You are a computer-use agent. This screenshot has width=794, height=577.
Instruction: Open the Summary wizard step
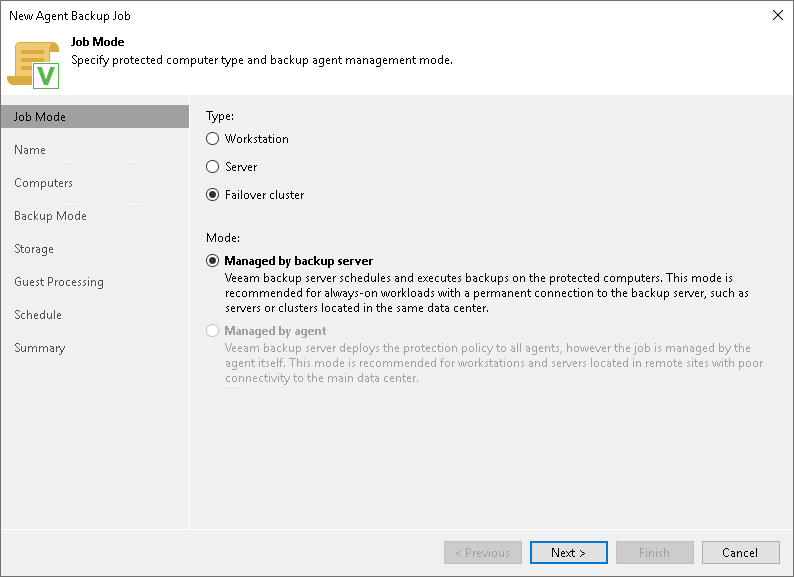[x=39, y=348]
